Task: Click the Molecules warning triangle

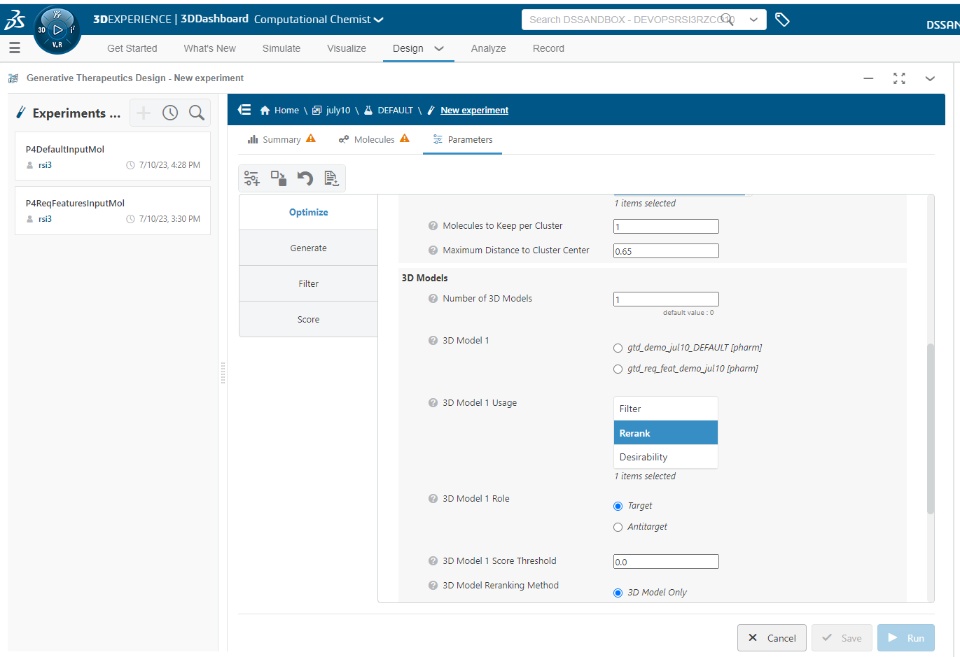Action: [405, 138]
